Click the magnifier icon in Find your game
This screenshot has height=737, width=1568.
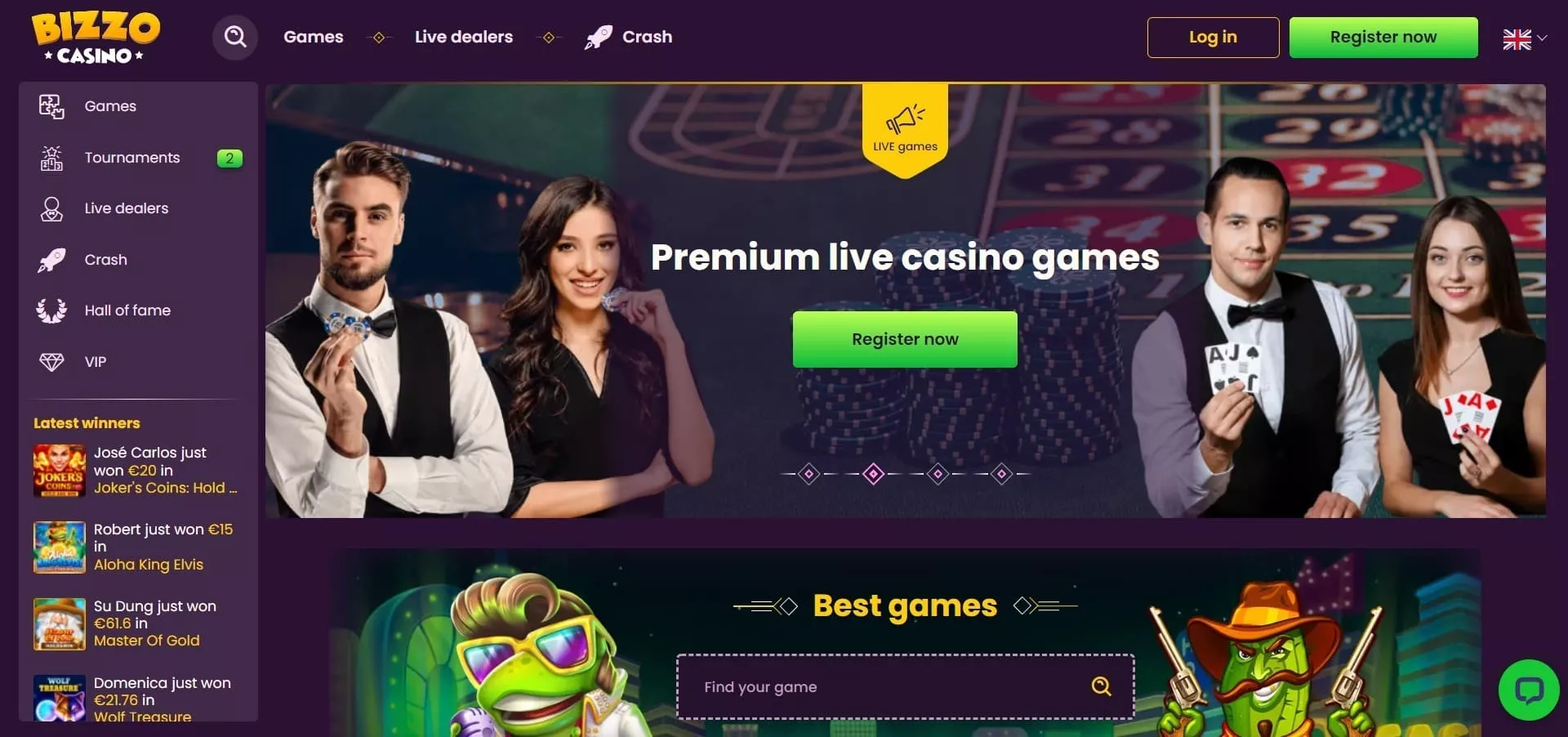point(1101,686)
